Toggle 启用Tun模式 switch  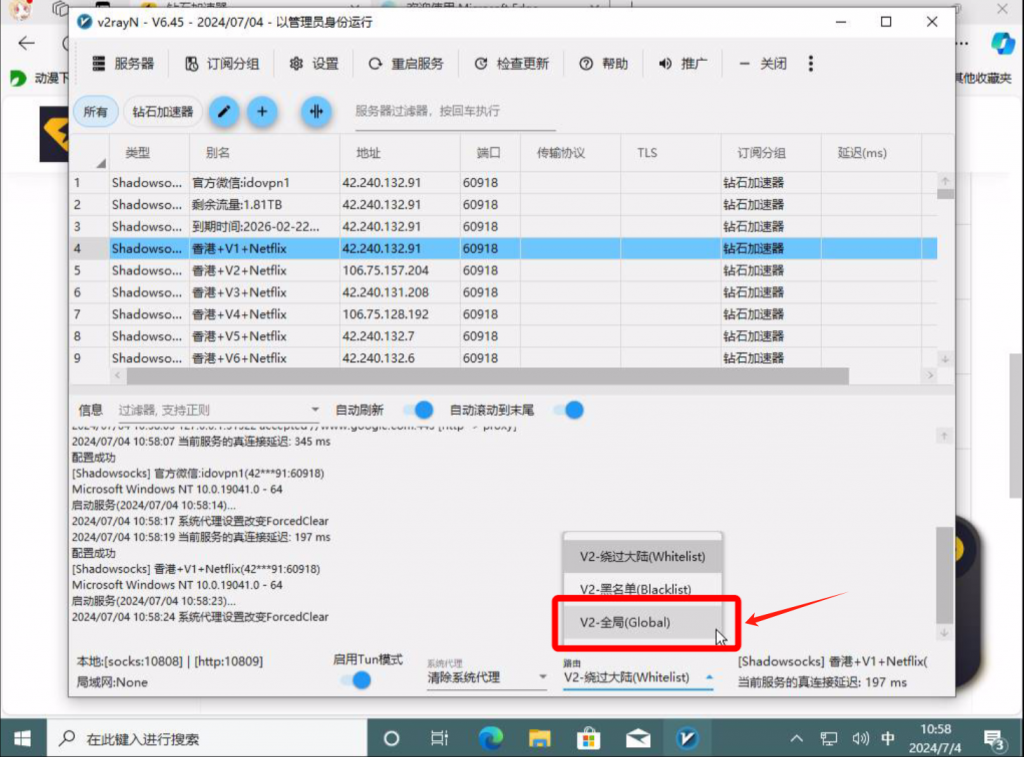356,681
